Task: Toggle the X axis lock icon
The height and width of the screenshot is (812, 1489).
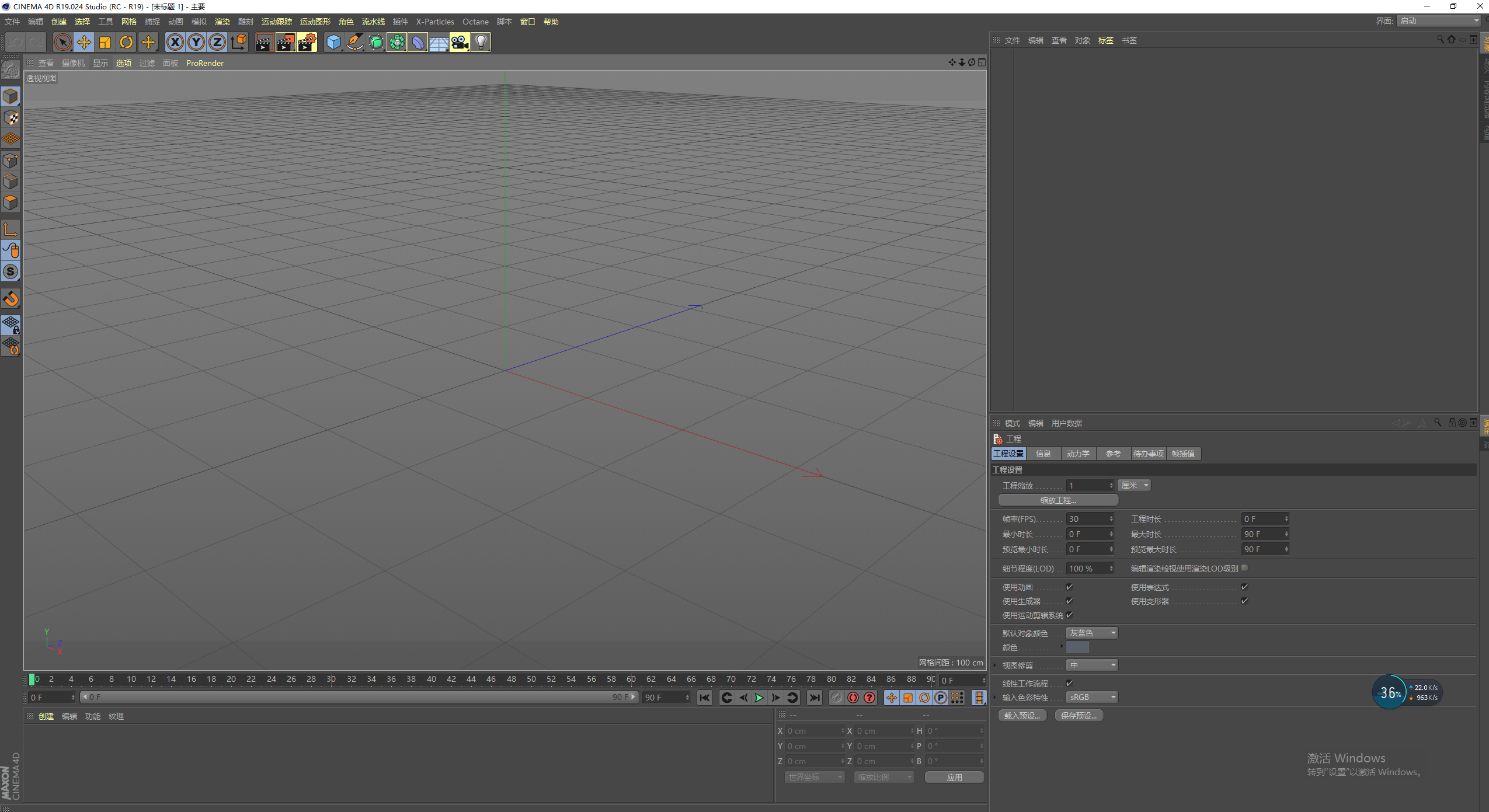Action: click(x=175, y=42)
